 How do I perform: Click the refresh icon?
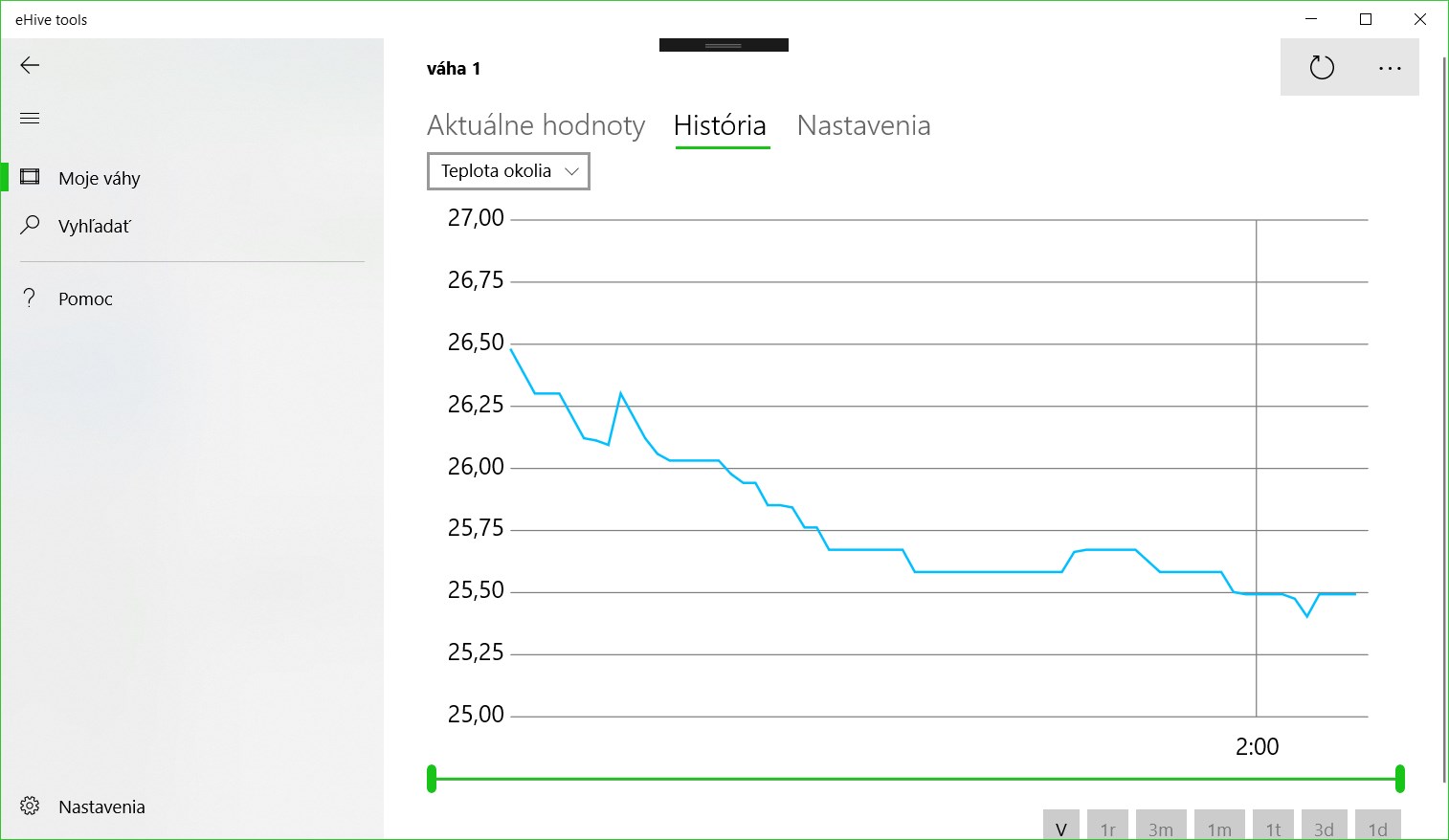tap(1322, 68)
